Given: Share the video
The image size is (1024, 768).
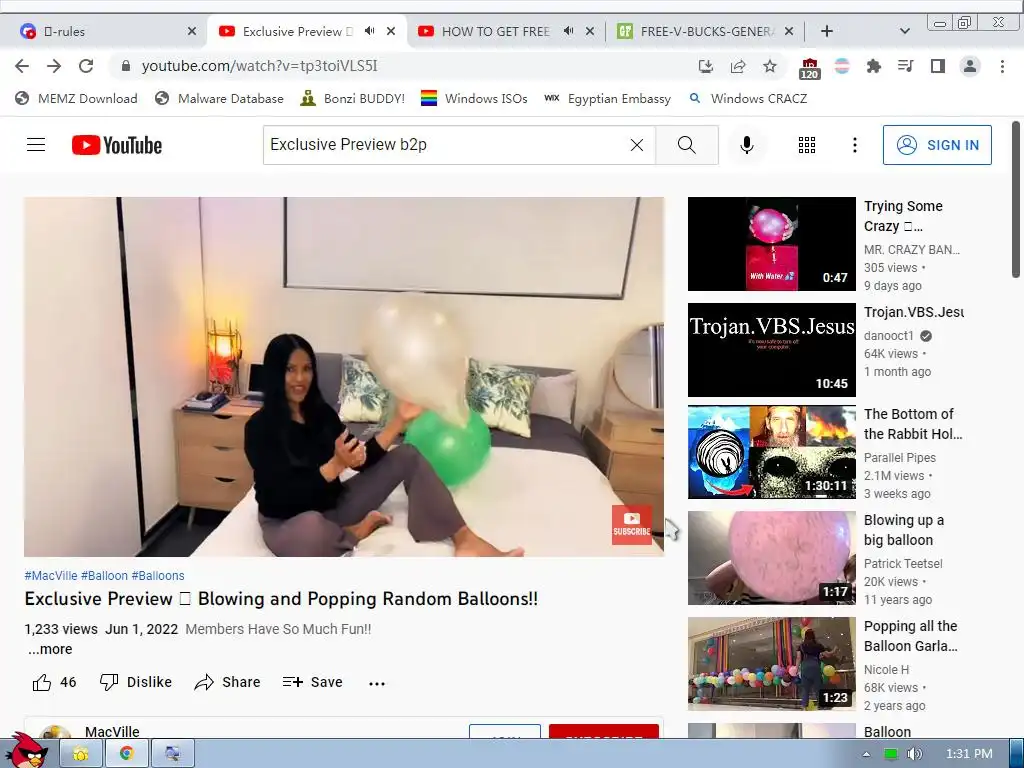Looking at the screenshot, I should pos(227,682).
